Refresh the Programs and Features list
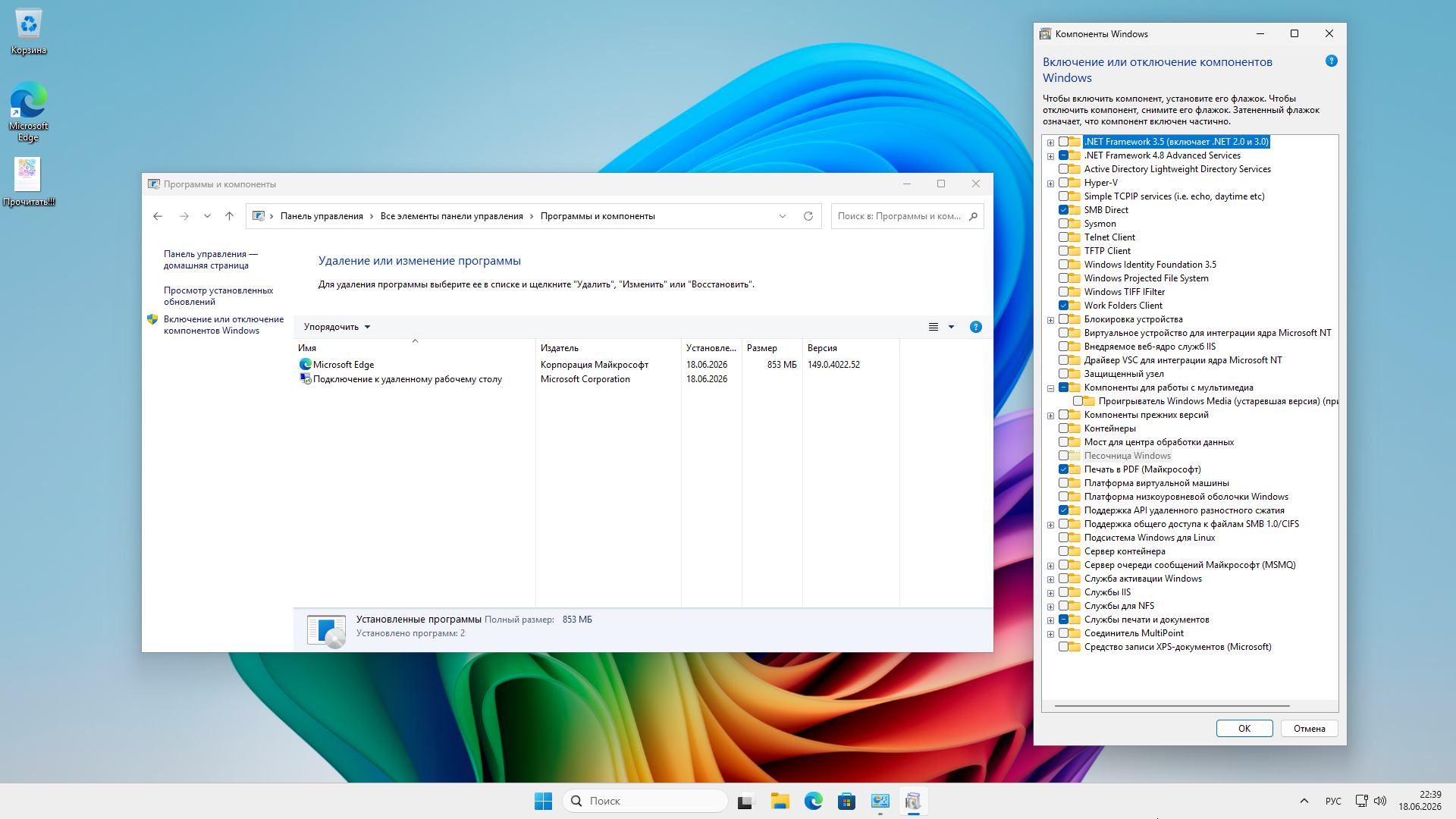This screenshot has height=819, width=1456. click(808, 216)
